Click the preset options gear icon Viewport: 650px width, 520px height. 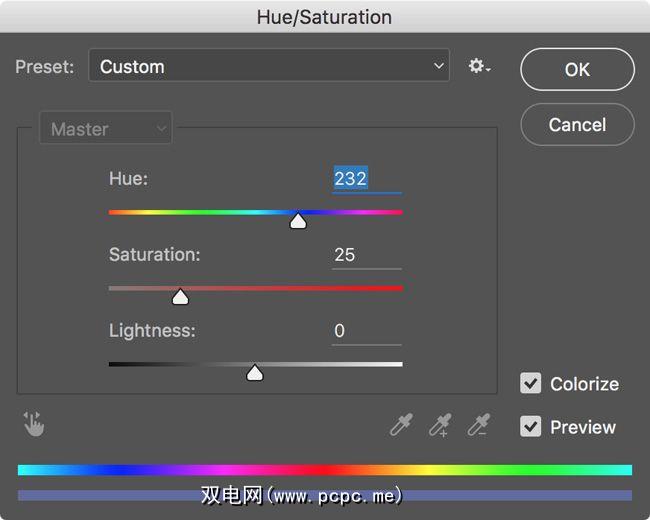[x=478, y=67]
